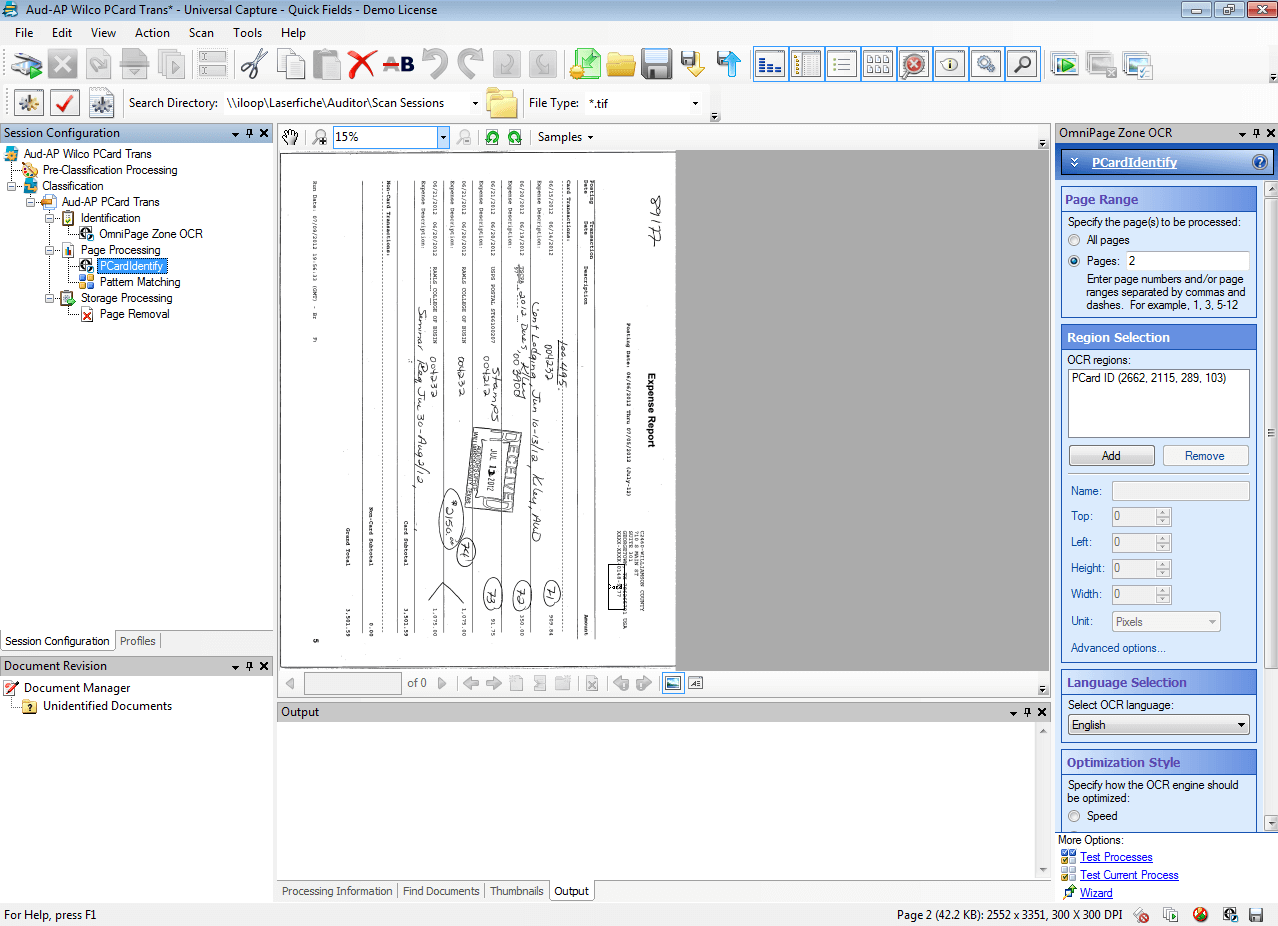Screen dimensions: 1278x926
Task: Toggle the image view mode button
Action: tap(673, 683)
